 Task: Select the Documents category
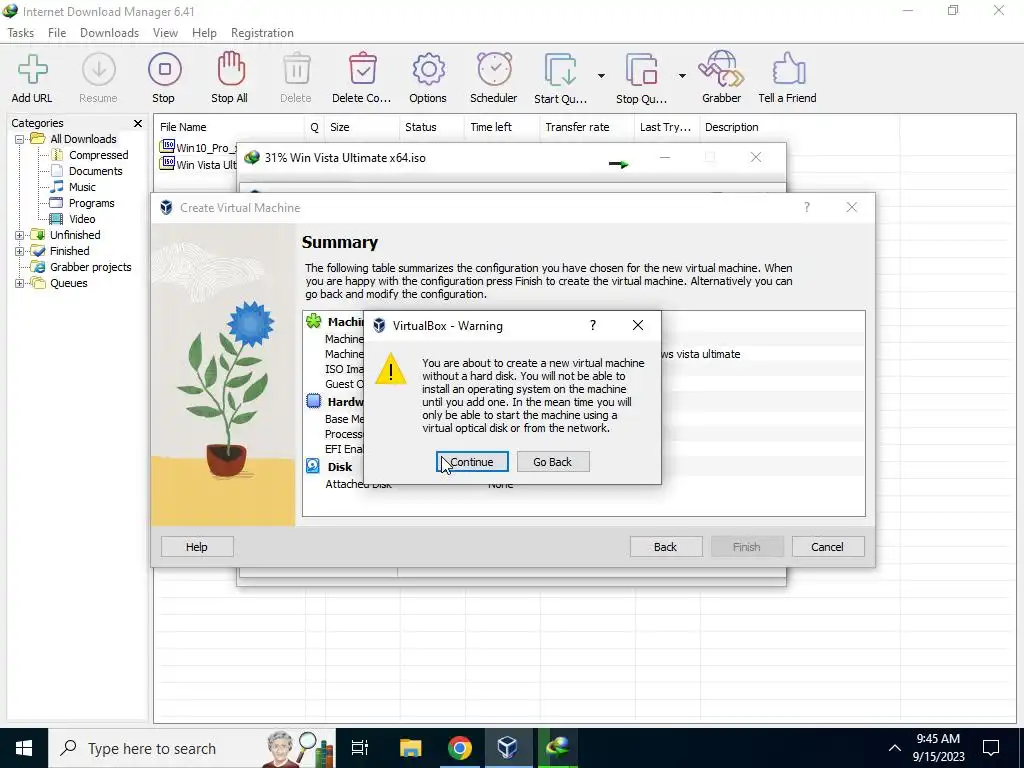point(95,171)
